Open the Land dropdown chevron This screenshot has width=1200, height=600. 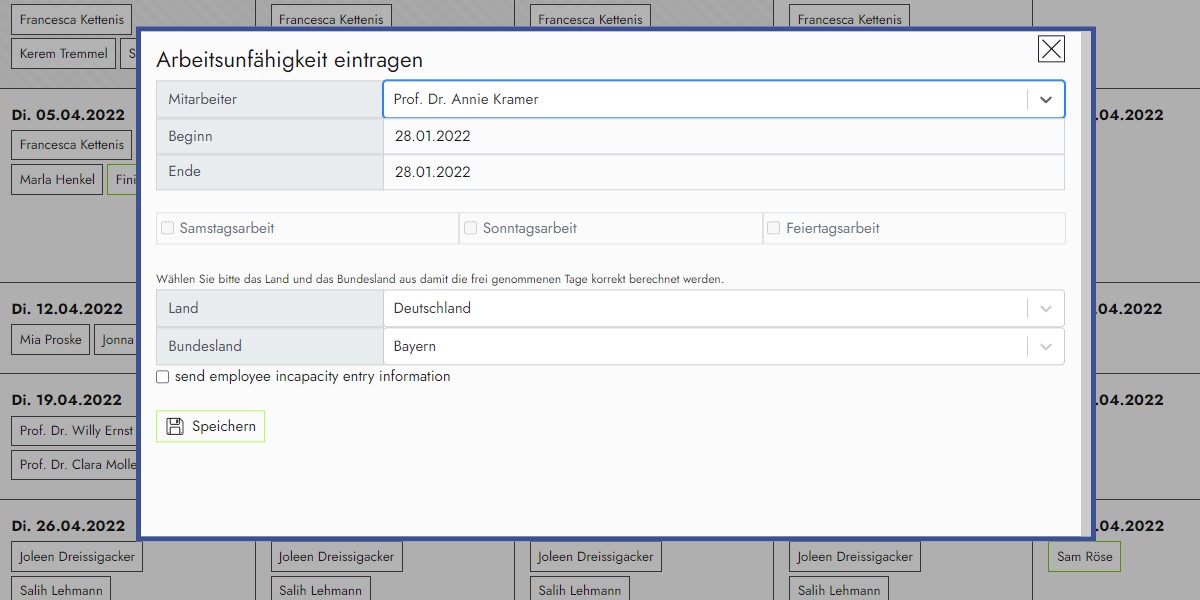point(1045,309)
